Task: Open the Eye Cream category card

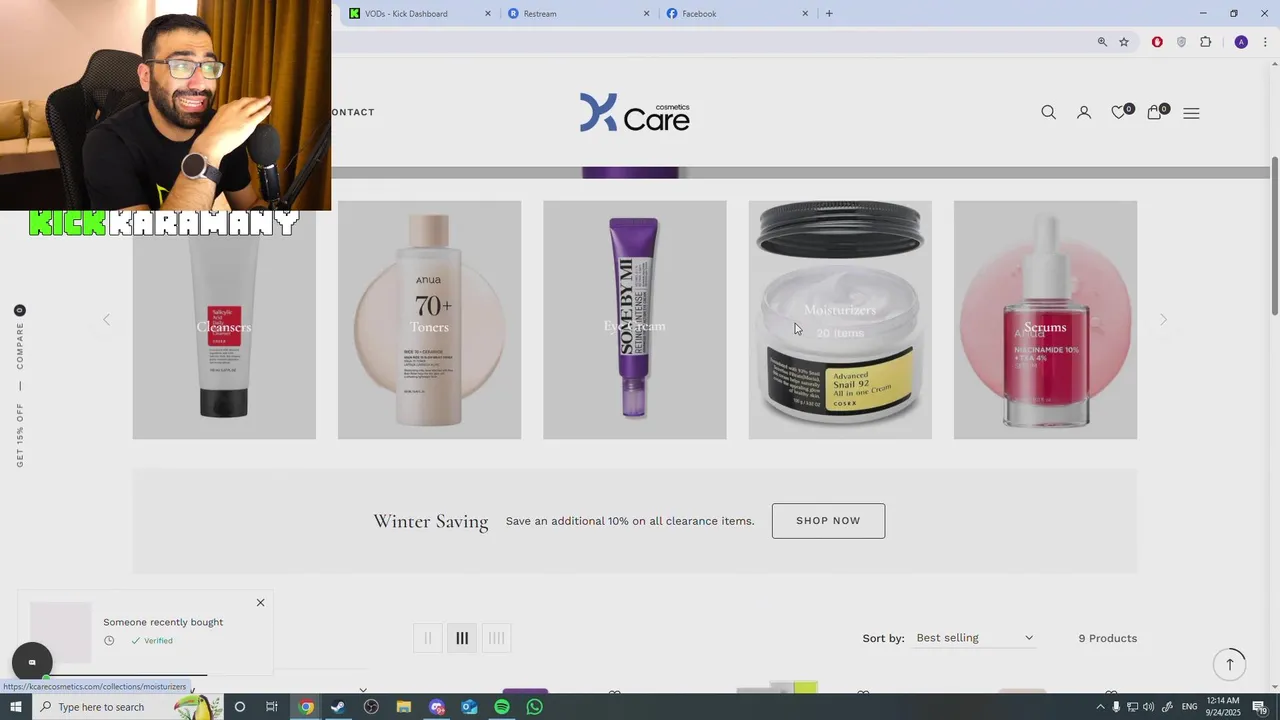Action: [x=635, y=320]
